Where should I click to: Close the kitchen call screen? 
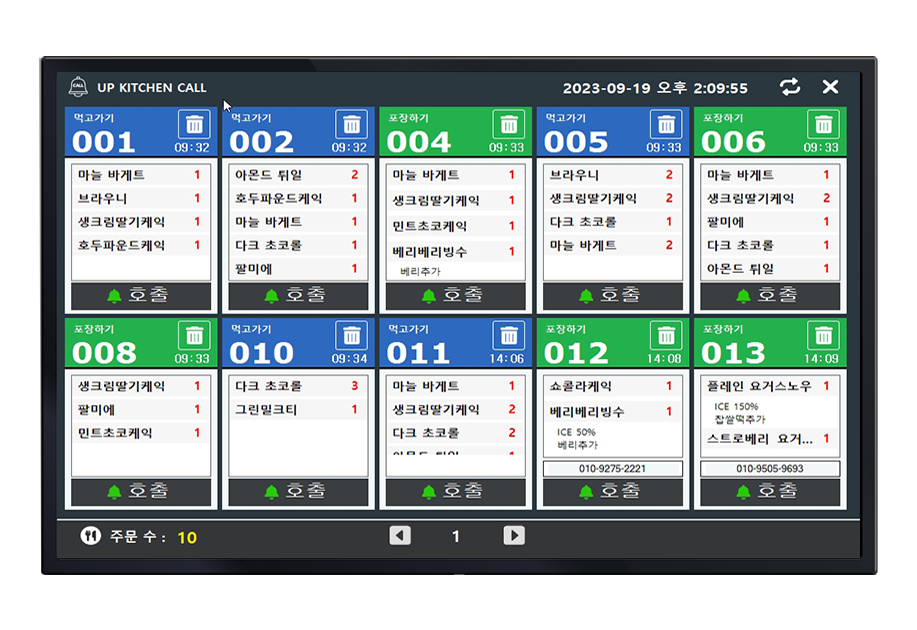[830, 87]
